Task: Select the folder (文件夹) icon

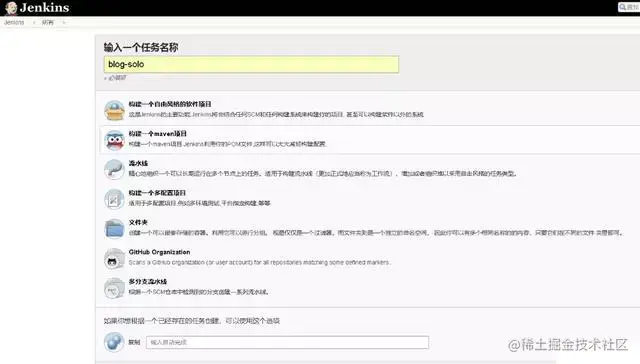Action: [114, 229]
